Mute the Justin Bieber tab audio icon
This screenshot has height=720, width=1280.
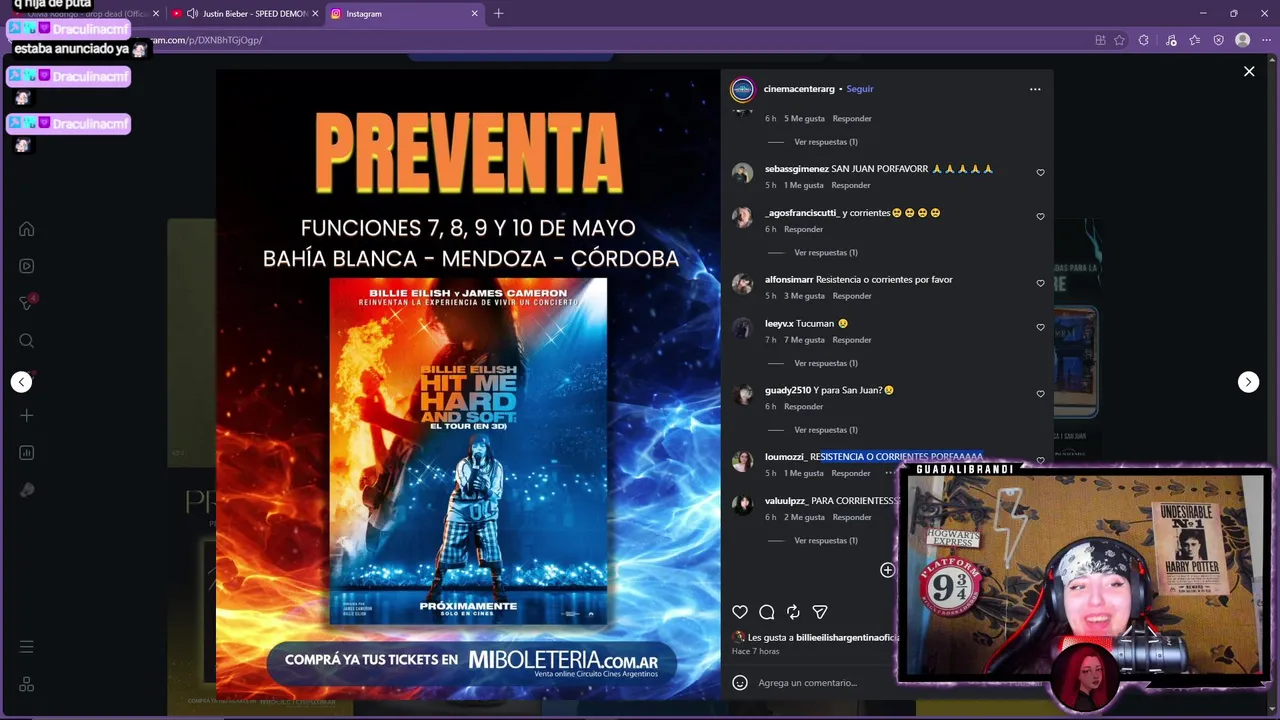191,14
